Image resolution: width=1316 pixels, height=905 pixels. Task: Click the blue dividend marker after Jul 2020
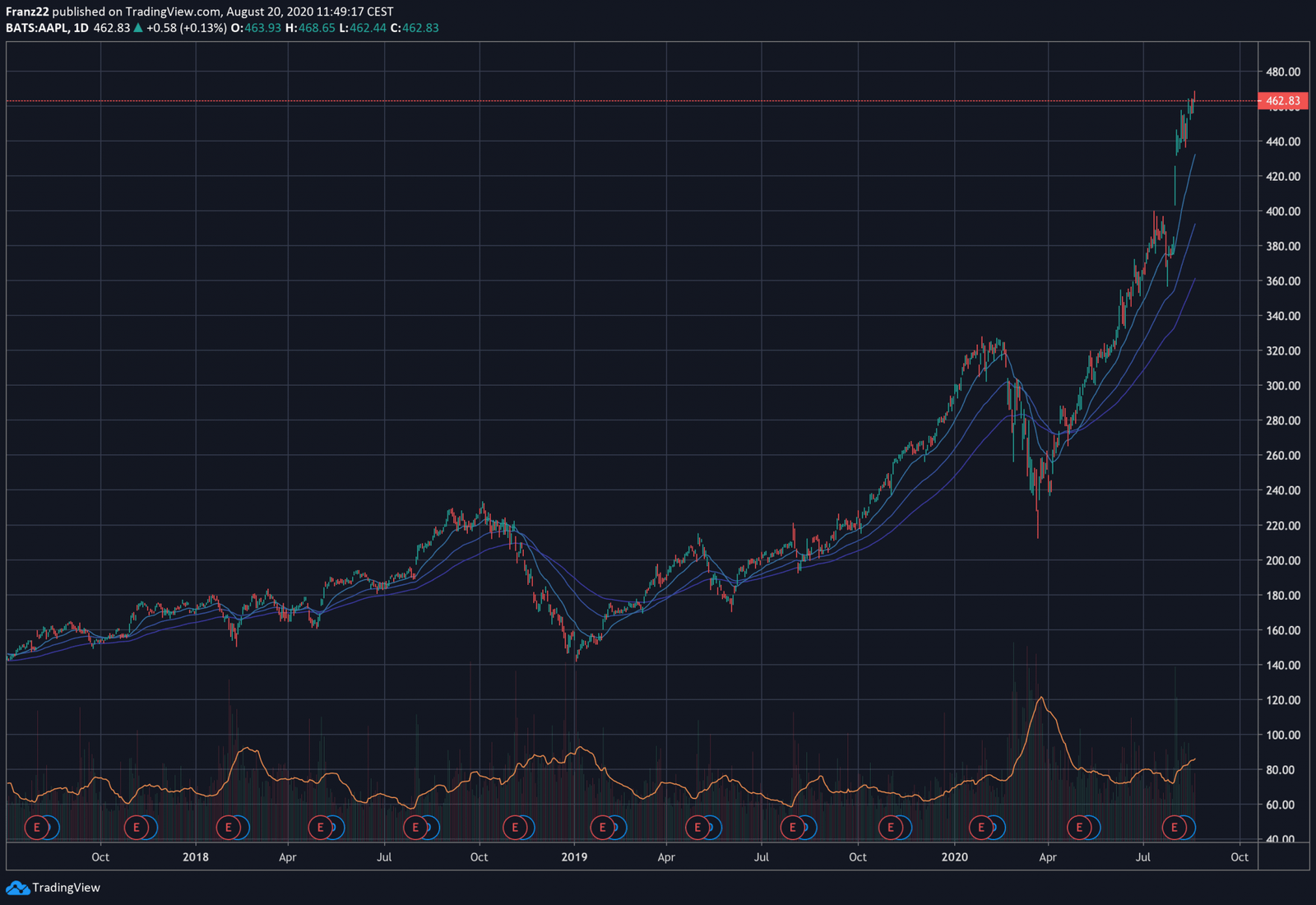[1188, 827]
